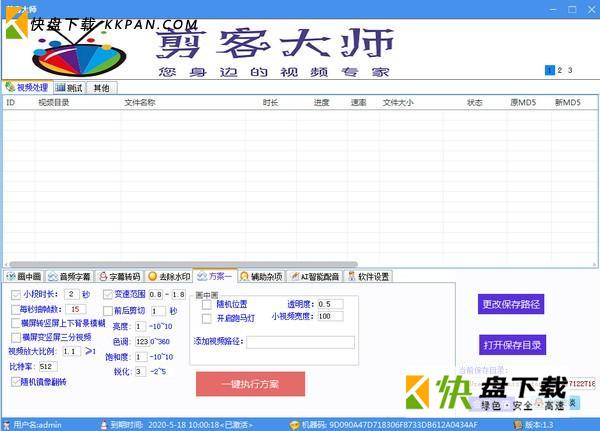Select banner page 2
The image size is (600, 431).
[560, 70]
